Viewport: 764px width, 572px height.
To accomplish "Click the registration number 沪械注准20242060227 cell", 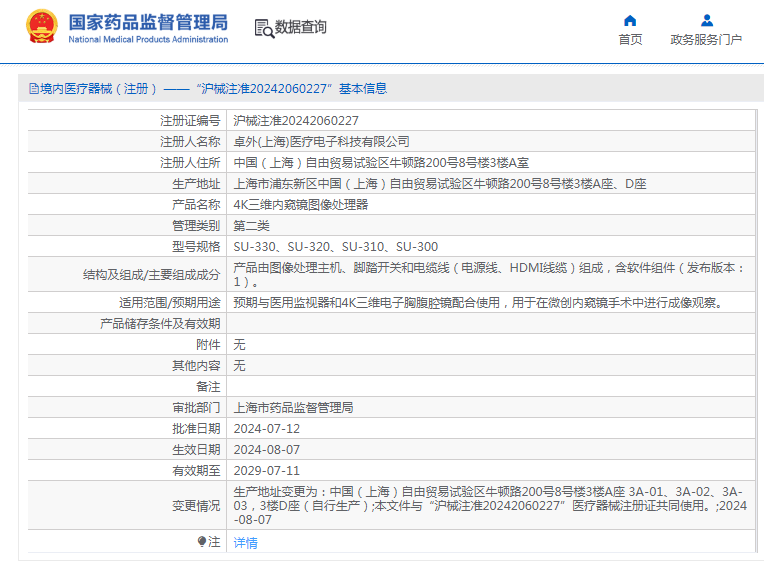I will pos(295,120).
